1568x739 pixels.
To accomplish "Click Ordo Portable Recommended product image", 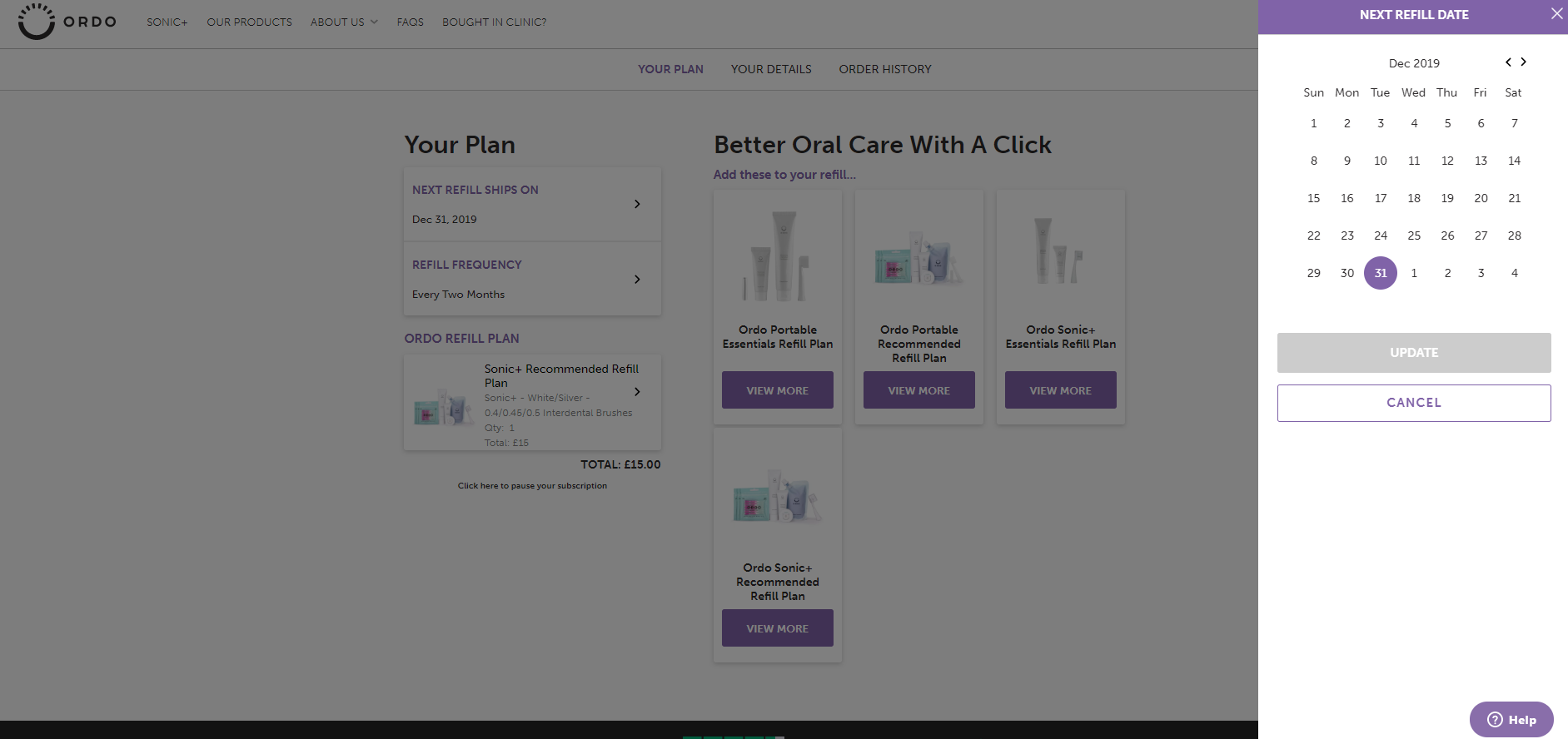I will tap(919, 255).
